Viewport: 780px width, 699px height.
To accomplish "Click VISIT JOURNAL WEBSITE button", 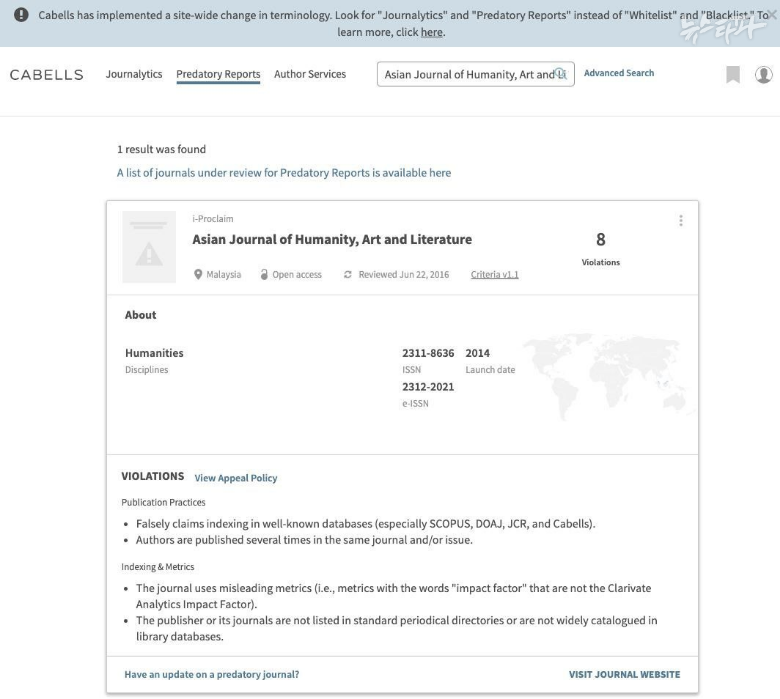I will pyautogui.click(x=624, y=675).
